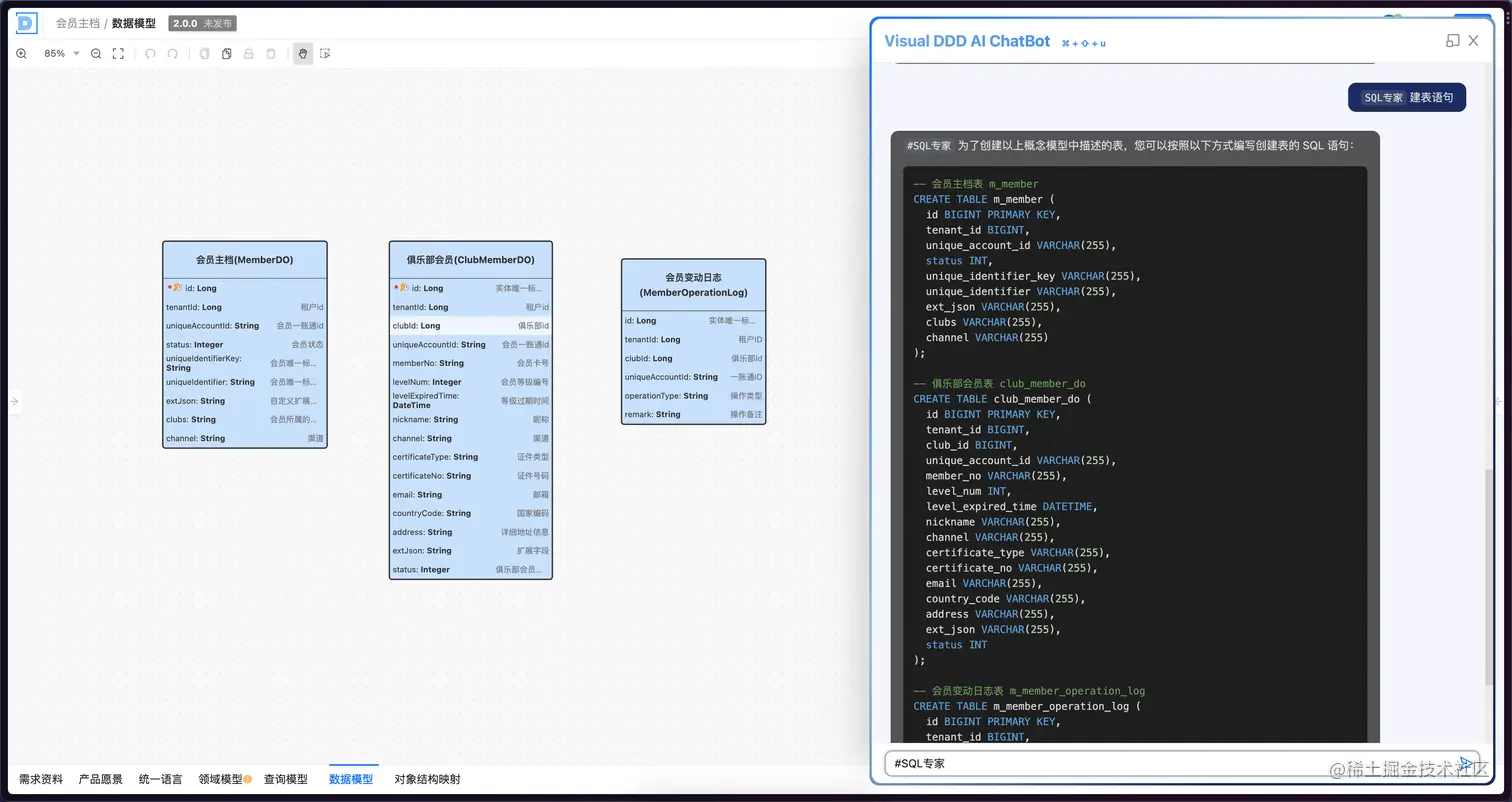Click the 会员主档 breadcrumb
1512x802 pixels.
point(78,23)
